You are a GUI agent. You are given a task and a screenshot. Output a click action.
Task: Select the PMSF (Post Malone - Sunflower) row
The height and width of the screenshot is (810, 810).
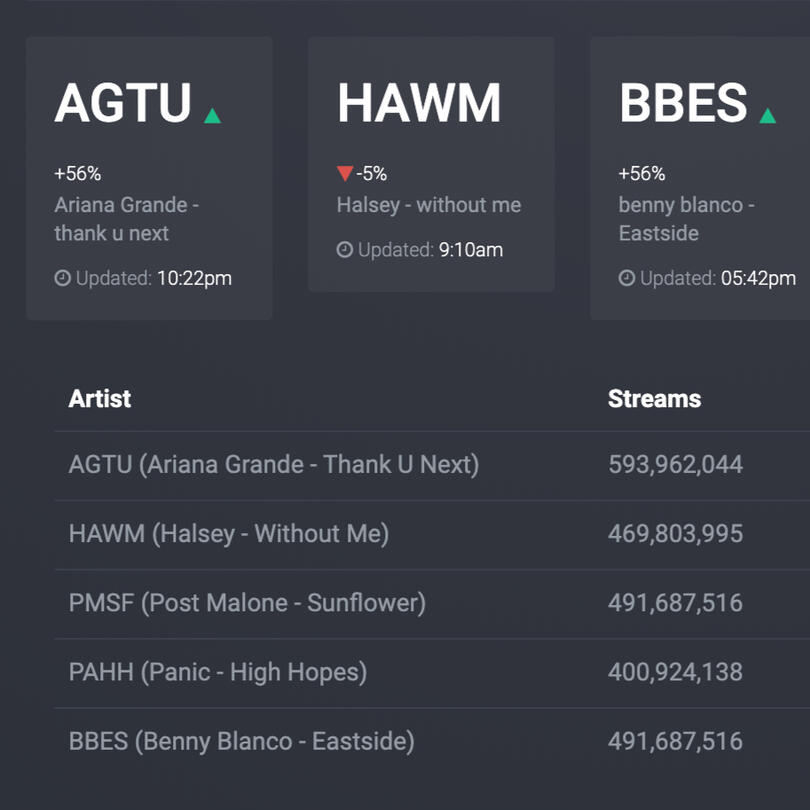pos(247,603)
